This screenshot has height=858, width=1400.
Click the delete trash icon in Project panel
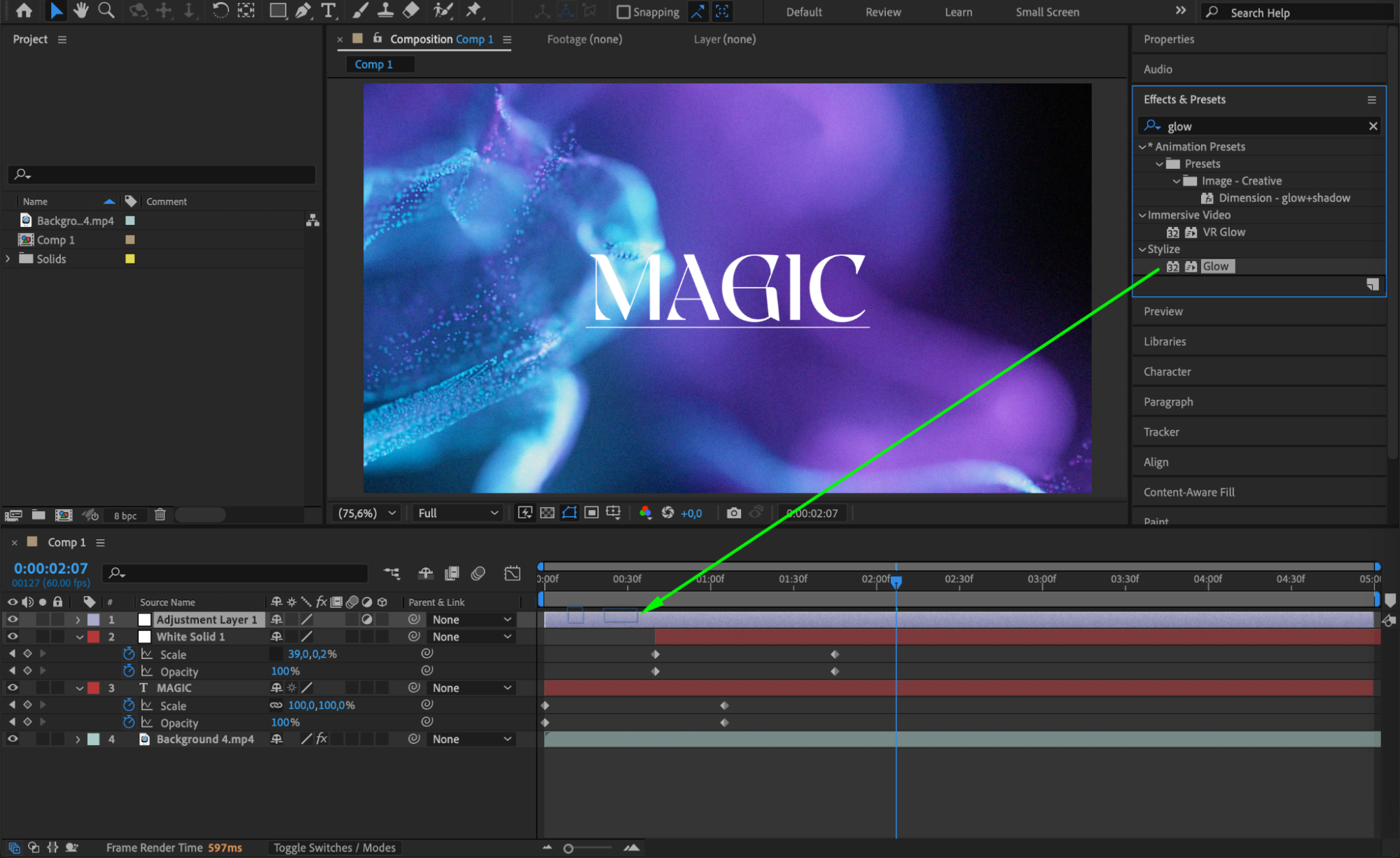coord(160,515)
